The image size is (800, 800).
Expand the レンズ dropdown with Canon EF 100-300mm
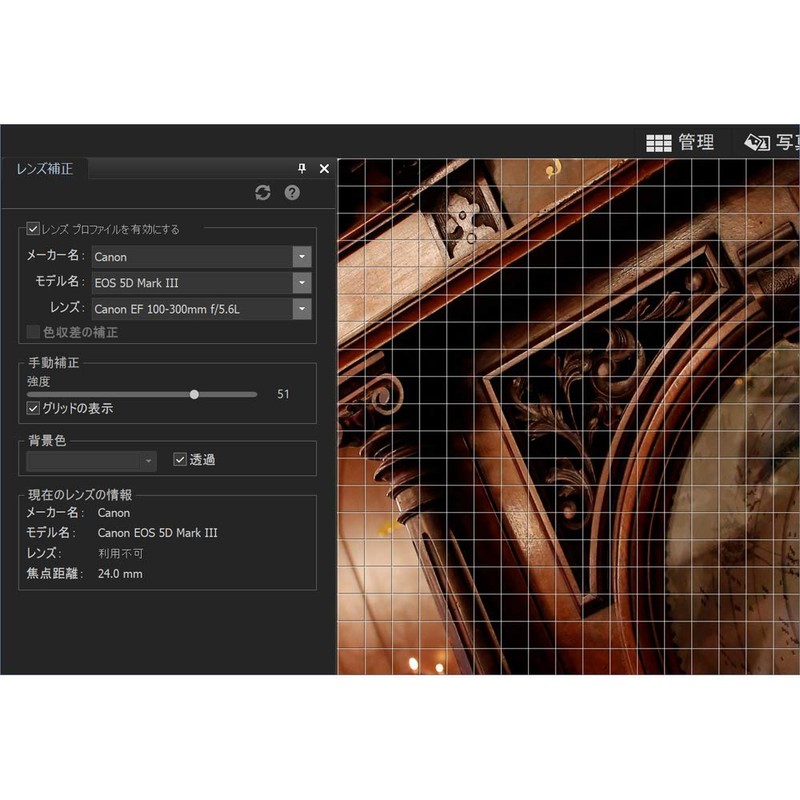pos(301,309)
